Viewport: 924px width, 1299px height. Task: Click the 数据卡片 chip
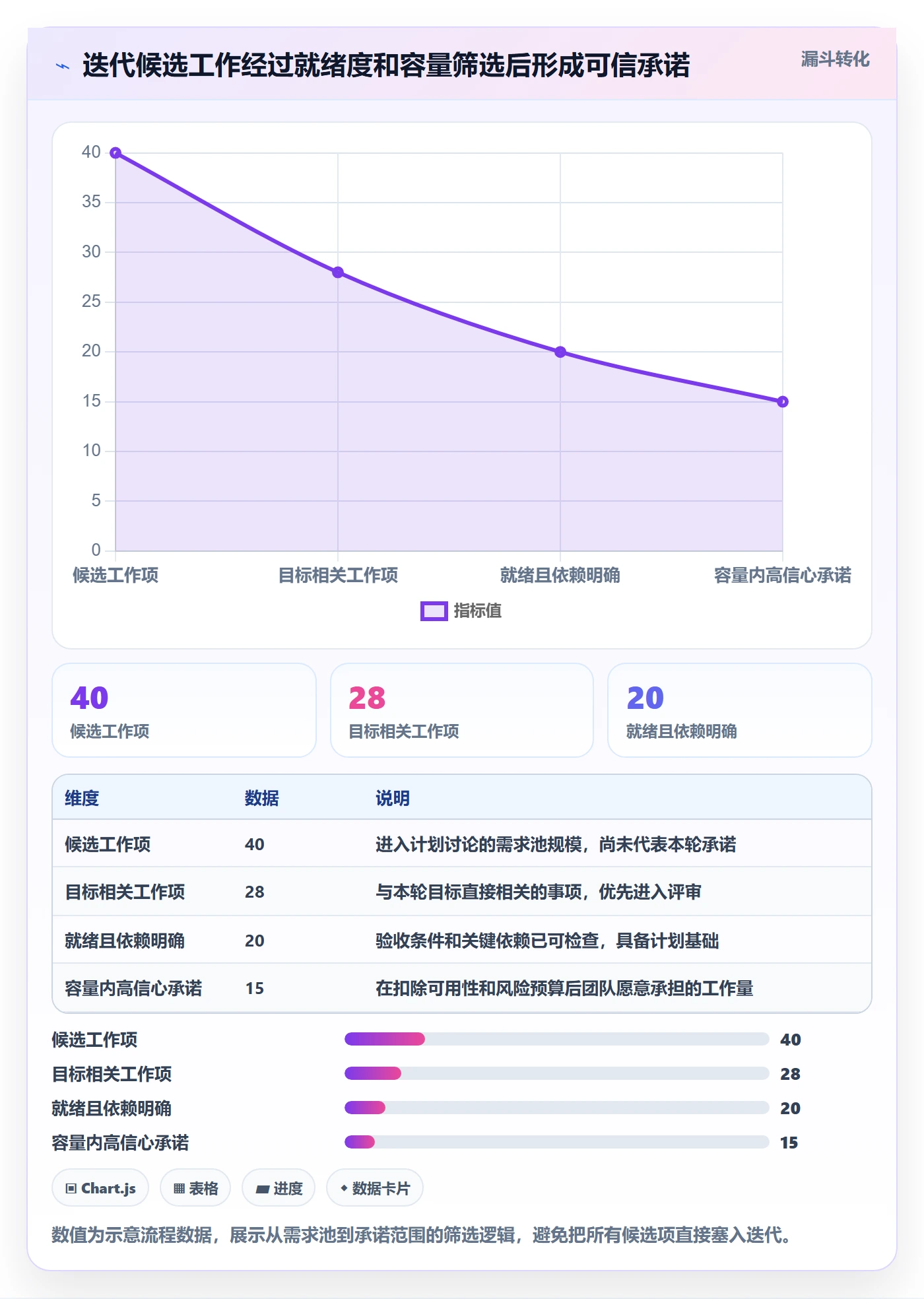[x=375, y=1188]
